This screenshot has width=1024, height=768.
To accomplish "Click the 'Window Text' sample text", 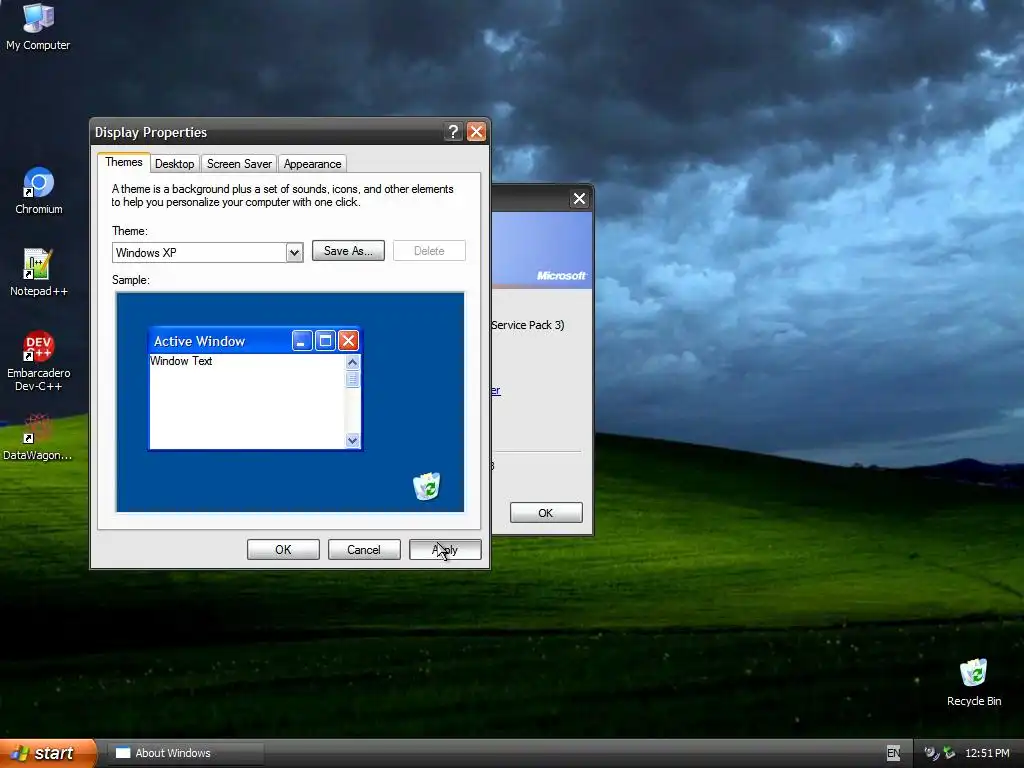I will (181, 361).
